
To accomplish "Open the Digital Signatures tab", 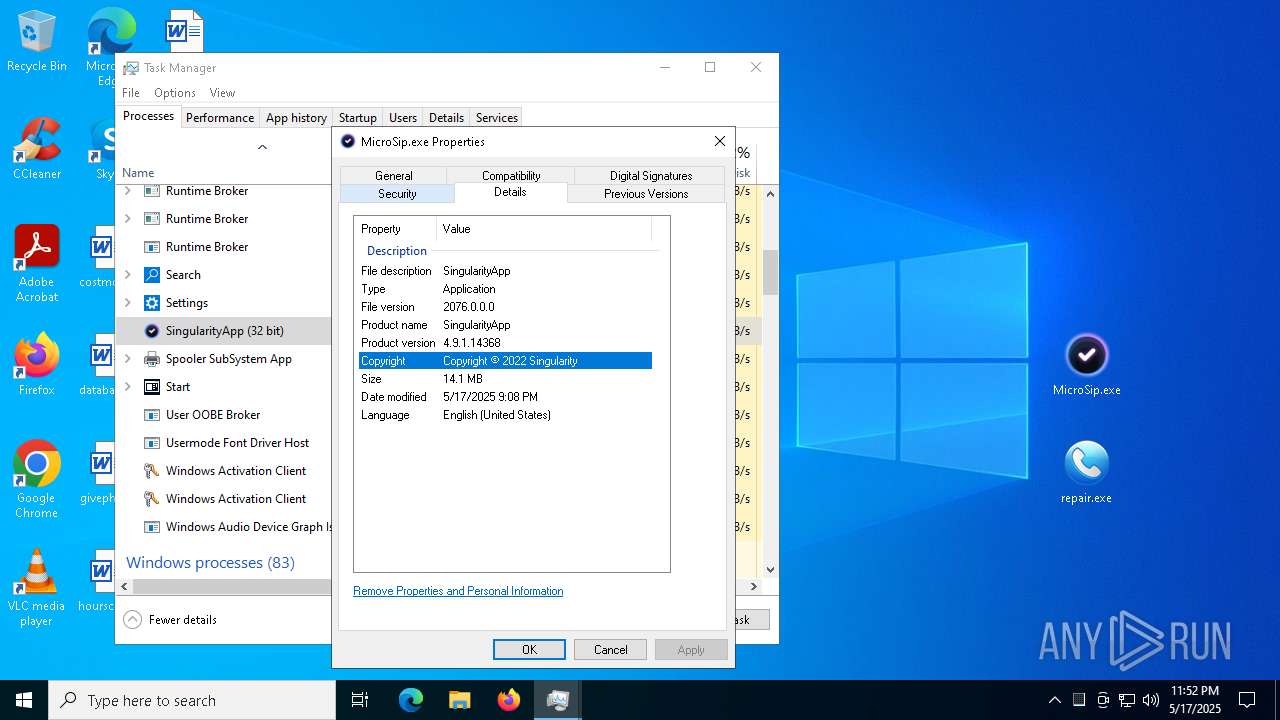I will (651, 176).
